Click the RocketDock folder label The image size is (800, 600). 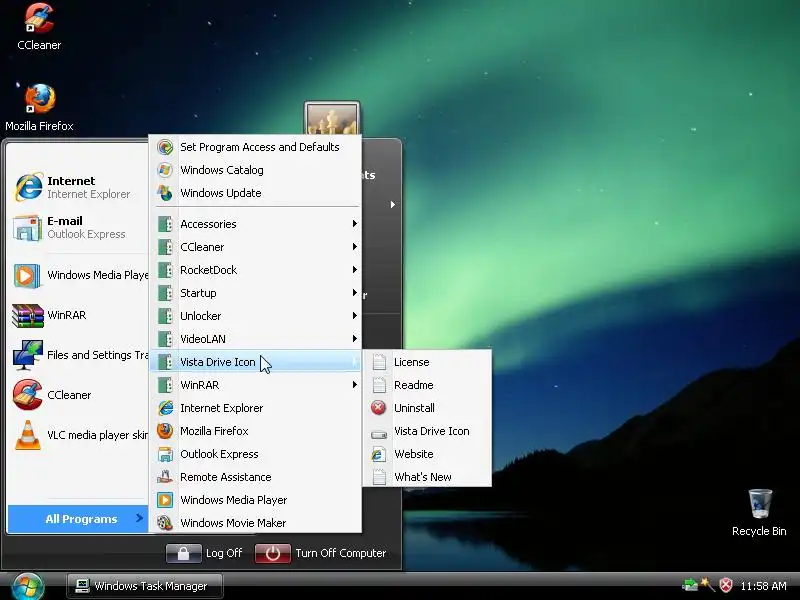click(208, 270)
